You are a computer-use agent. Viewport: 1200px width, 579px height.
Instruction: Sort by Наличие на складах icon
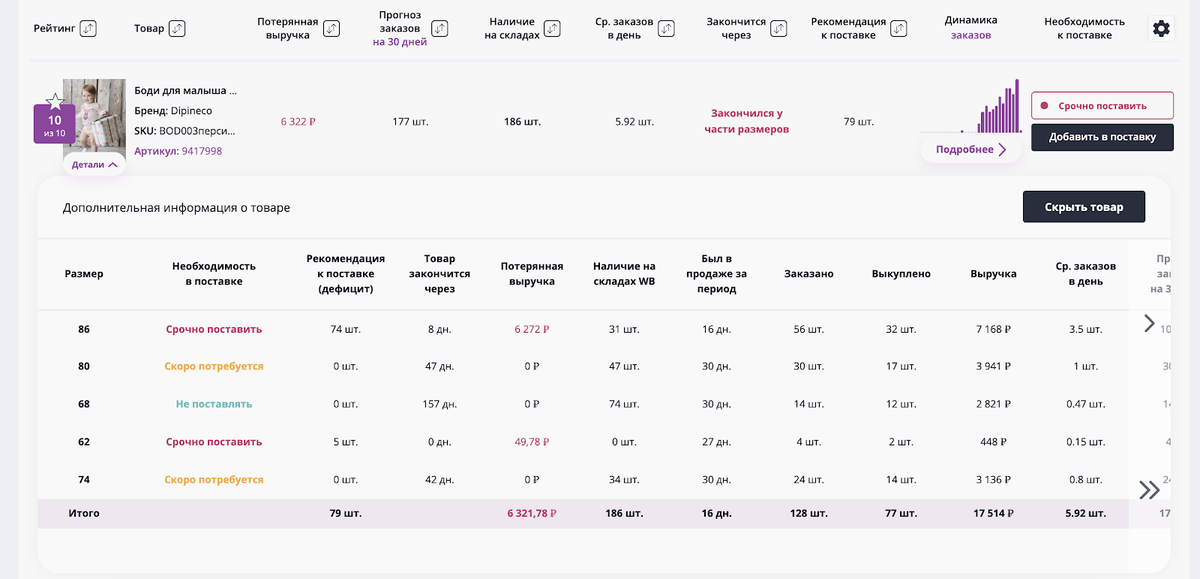click(552, 28)
